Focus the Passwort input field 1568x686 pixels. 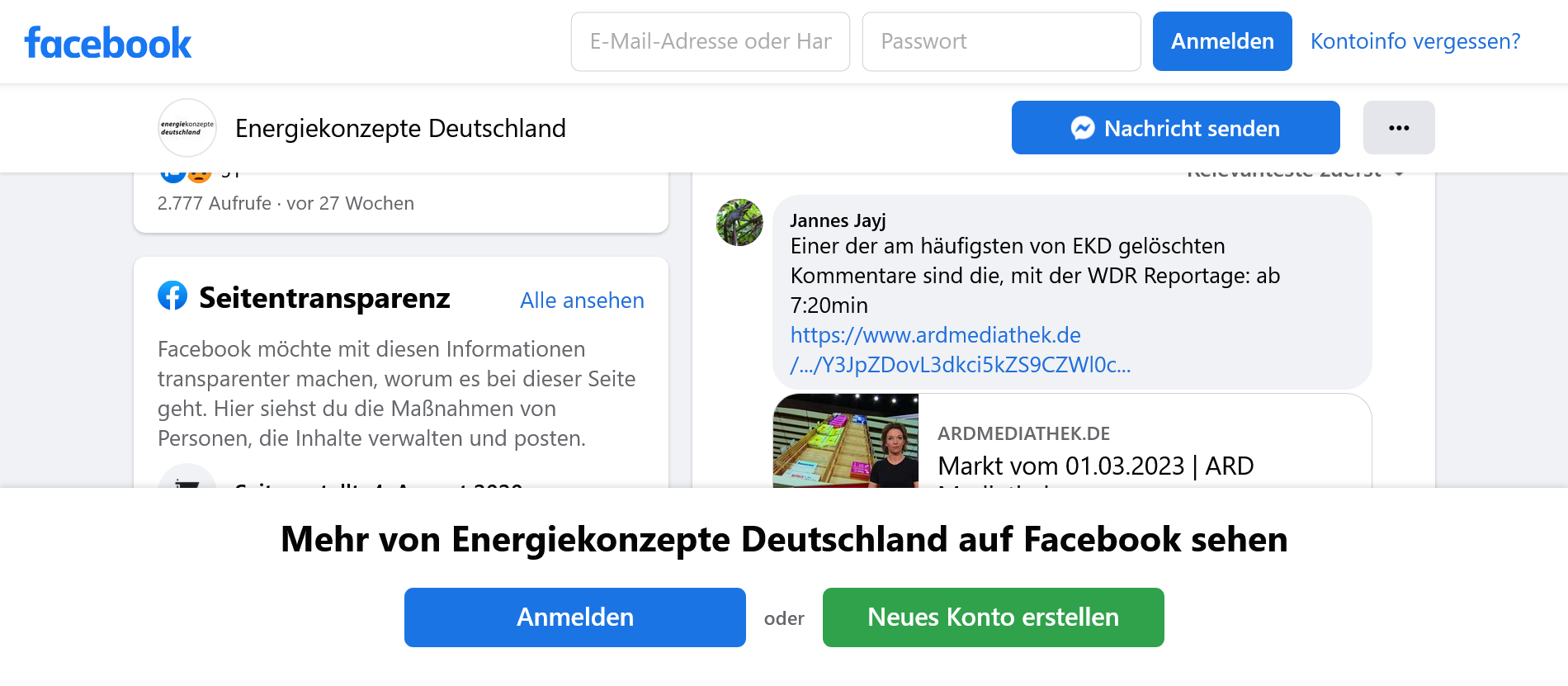[x=1001, y=41]
